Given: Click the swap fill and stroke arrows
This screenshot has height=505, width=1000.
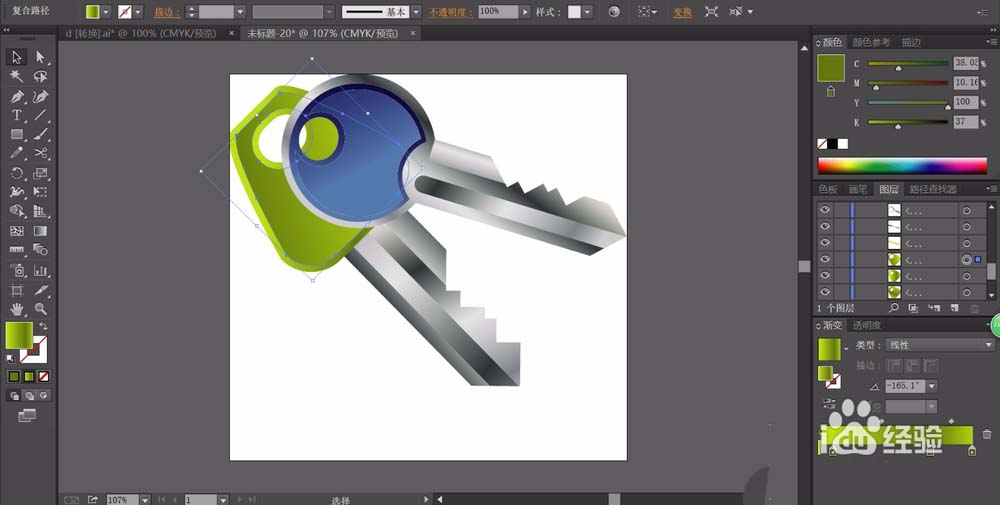Looking at the screenshot, I should click(x=43, y=326).
